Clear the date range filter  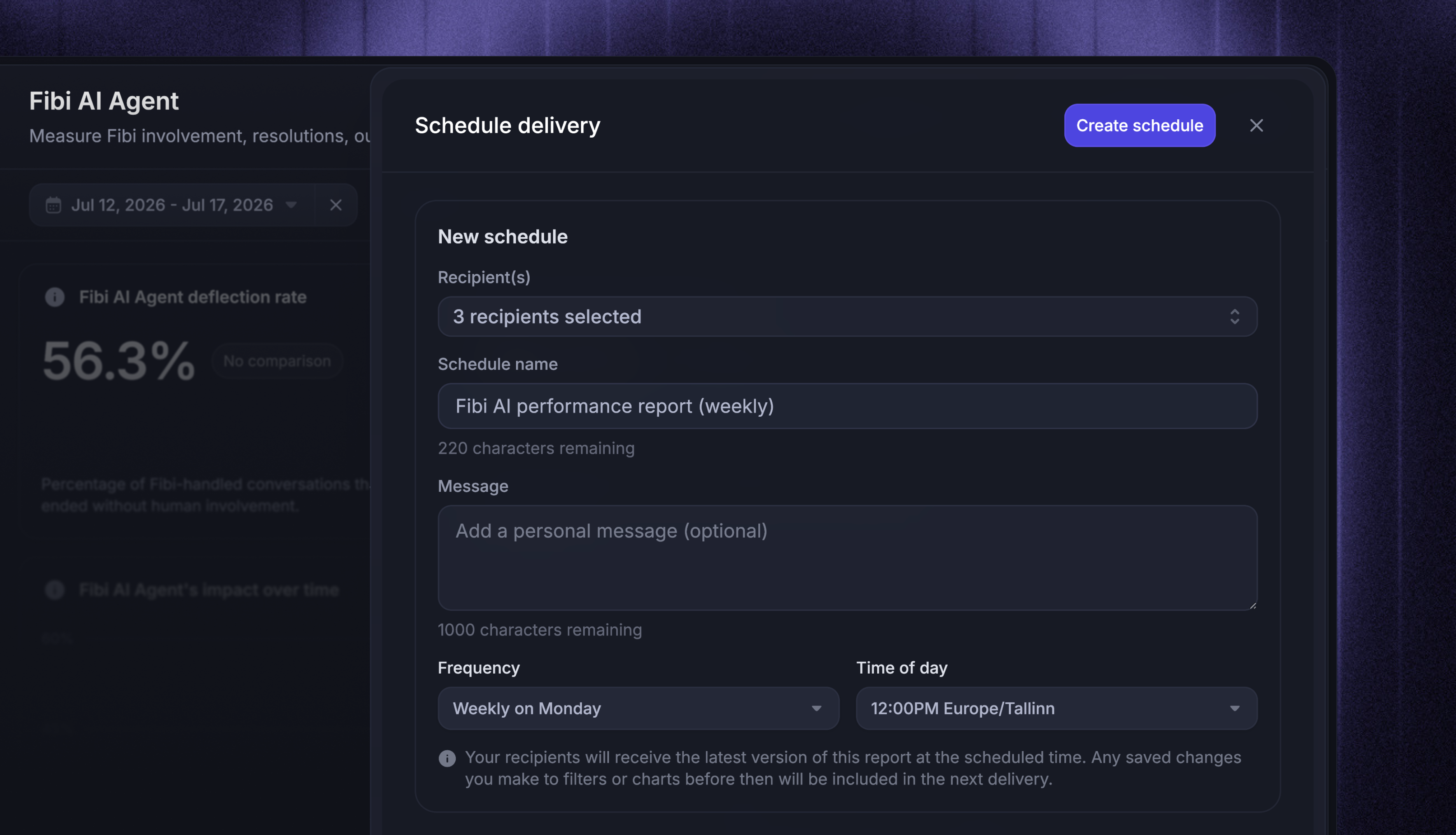coord(336,205)
